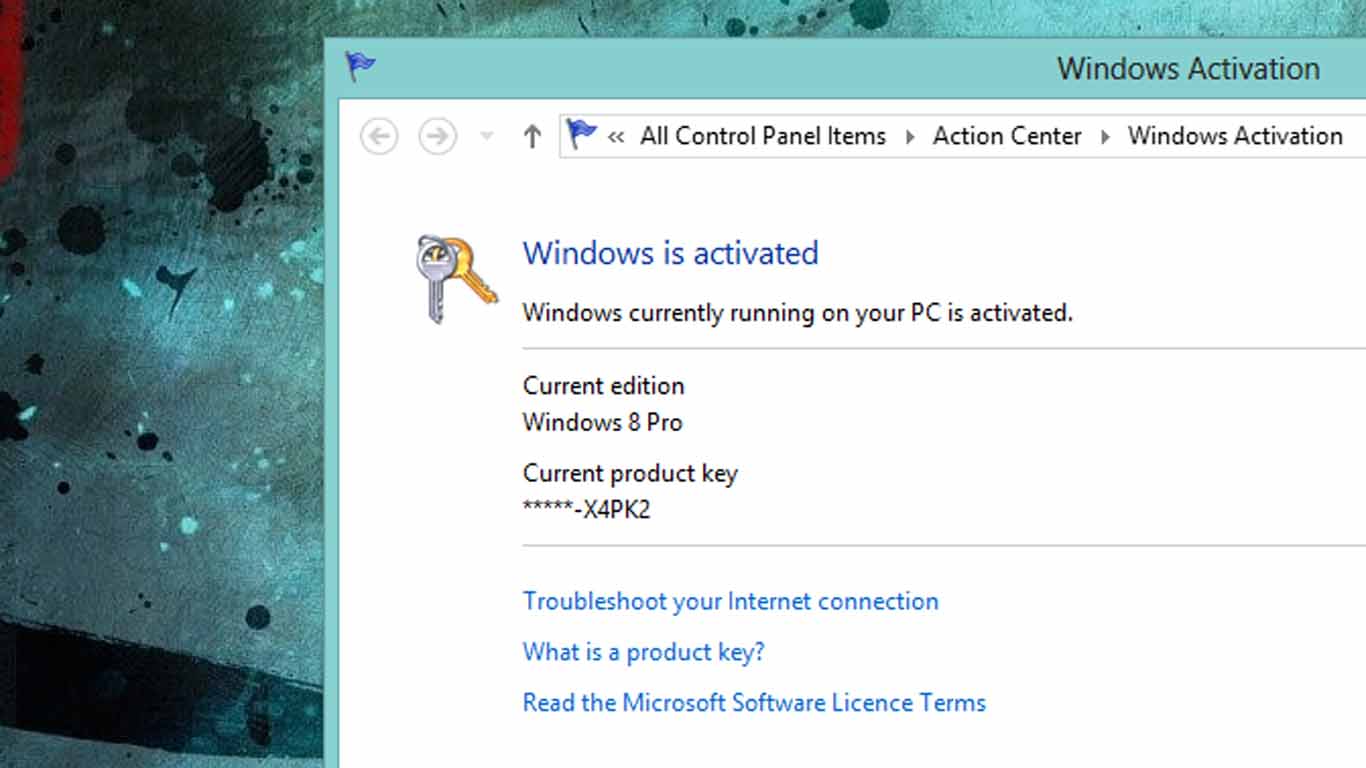Open the window system menu flag icon

pos(360,67)
